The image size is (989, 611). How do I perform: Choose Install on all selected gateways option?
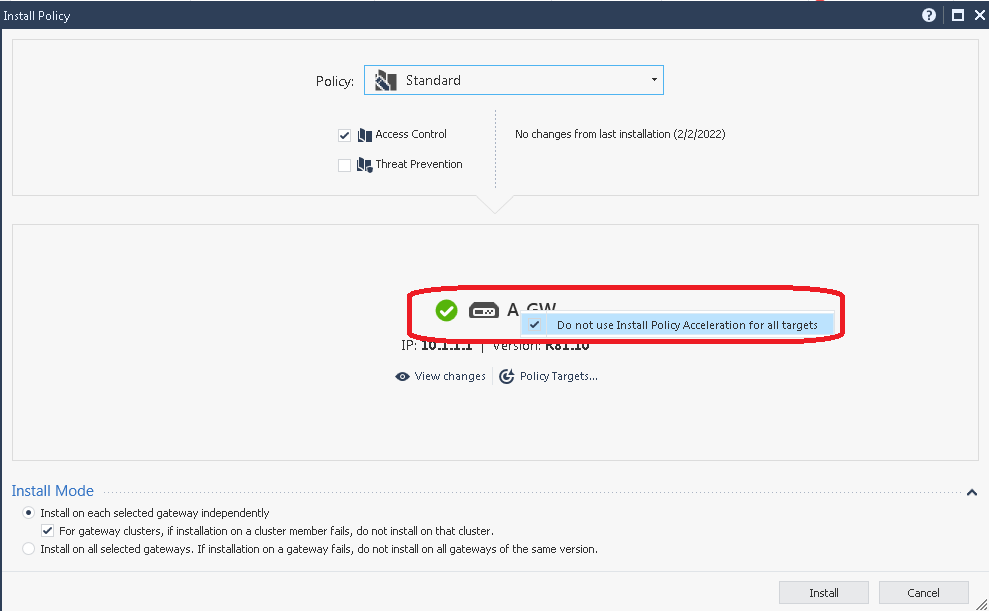point(29,549)
